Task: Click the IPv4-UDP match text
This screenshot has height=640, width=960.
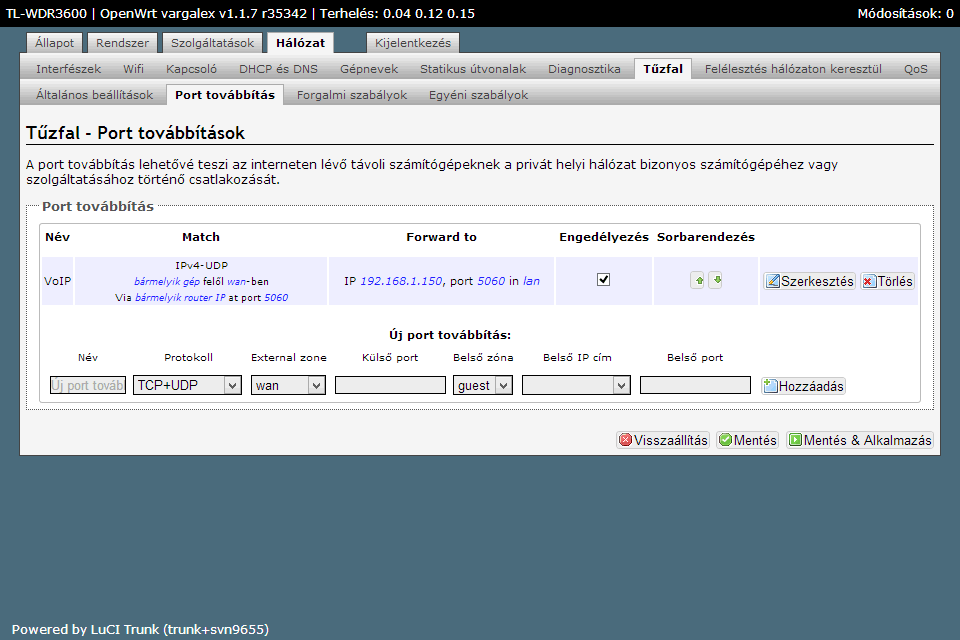Action: tap(201, 265)
